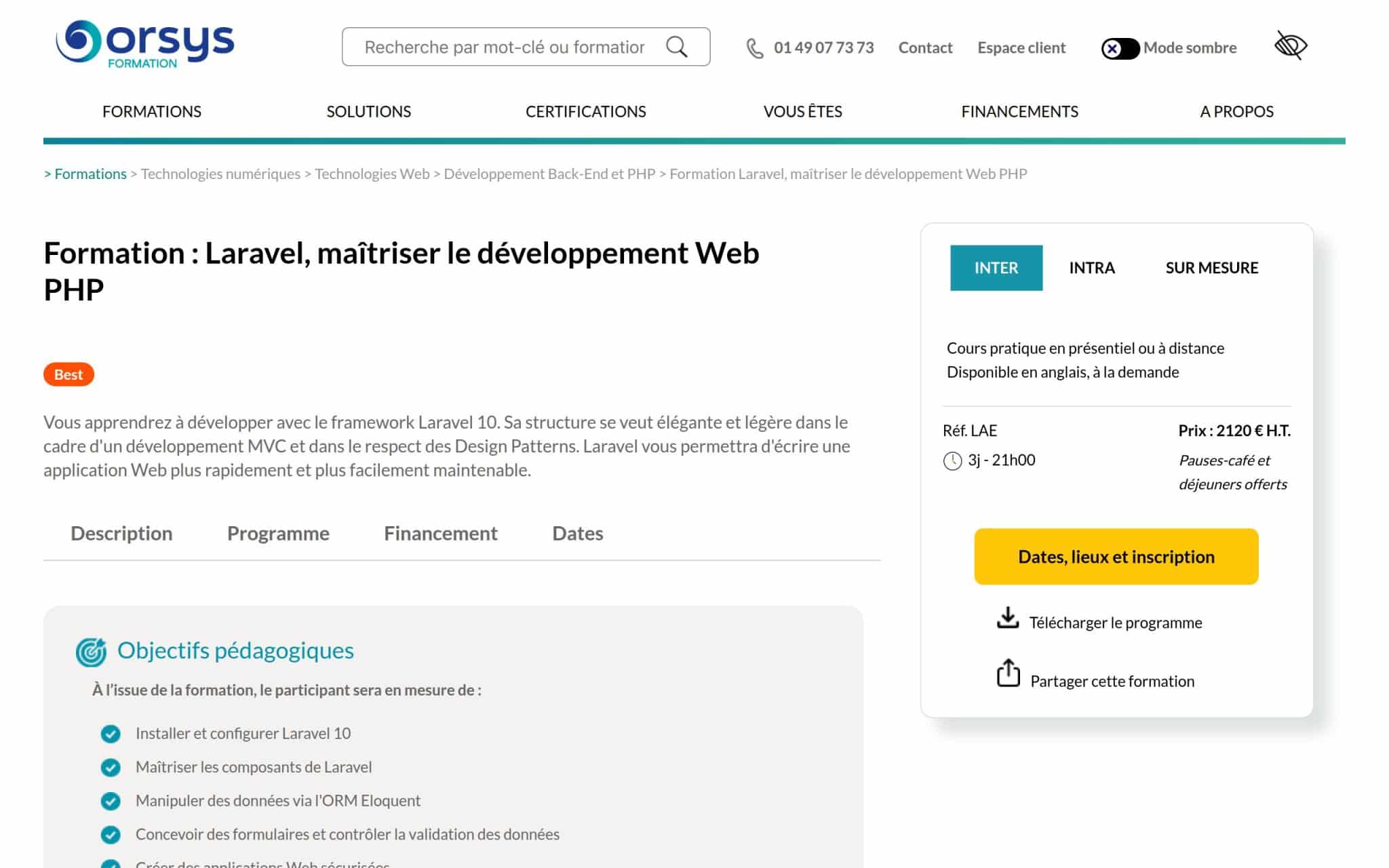The height and width of the screenshot is (868, 1389).
Task: Go to the Financement section tab
Action: 441,534
